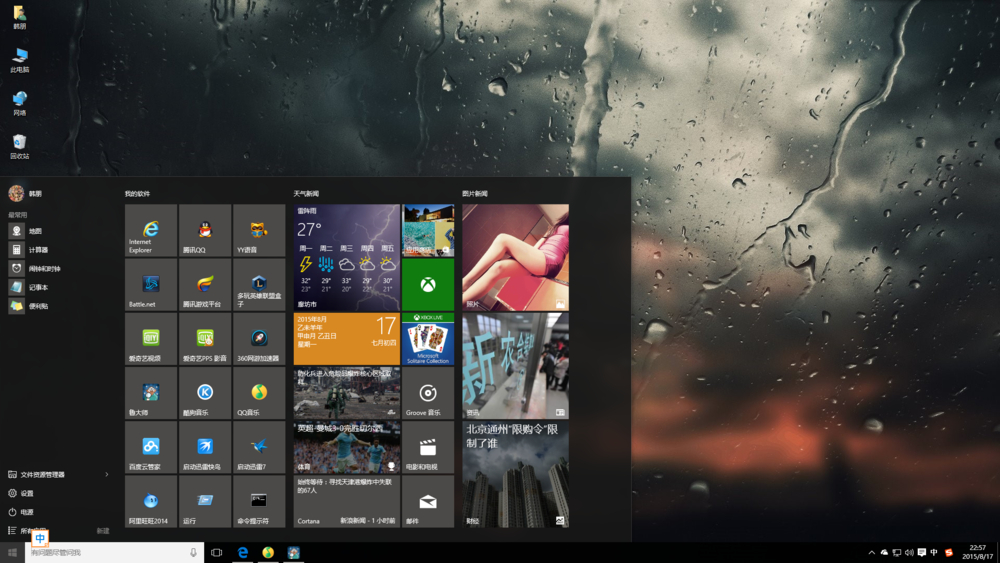Open the 电影和电视 tile
Viewport: 1000px width, 563px height.
tap(428, 447)
